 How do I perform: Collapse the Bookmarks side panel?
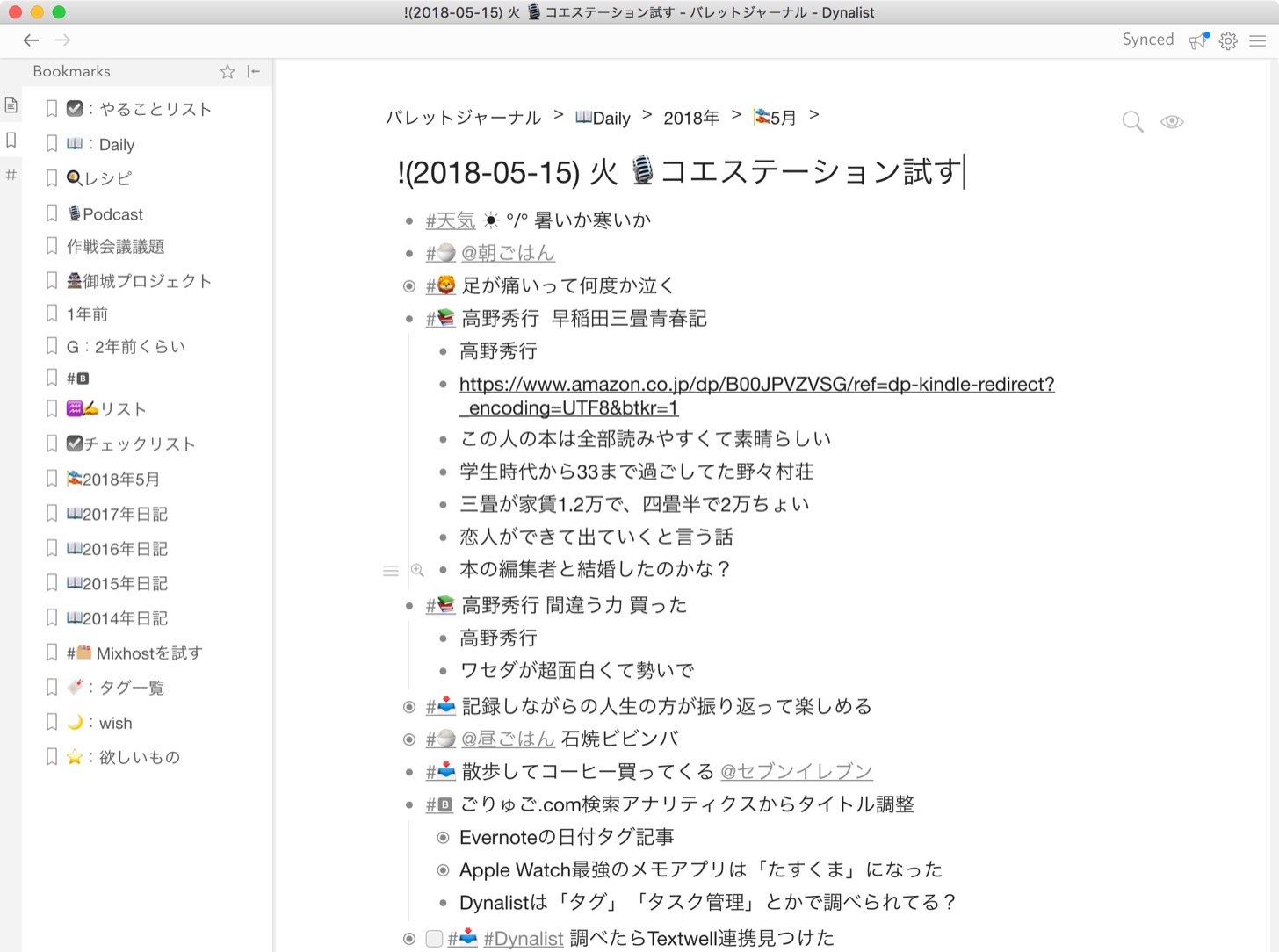(x=254, y=72)
